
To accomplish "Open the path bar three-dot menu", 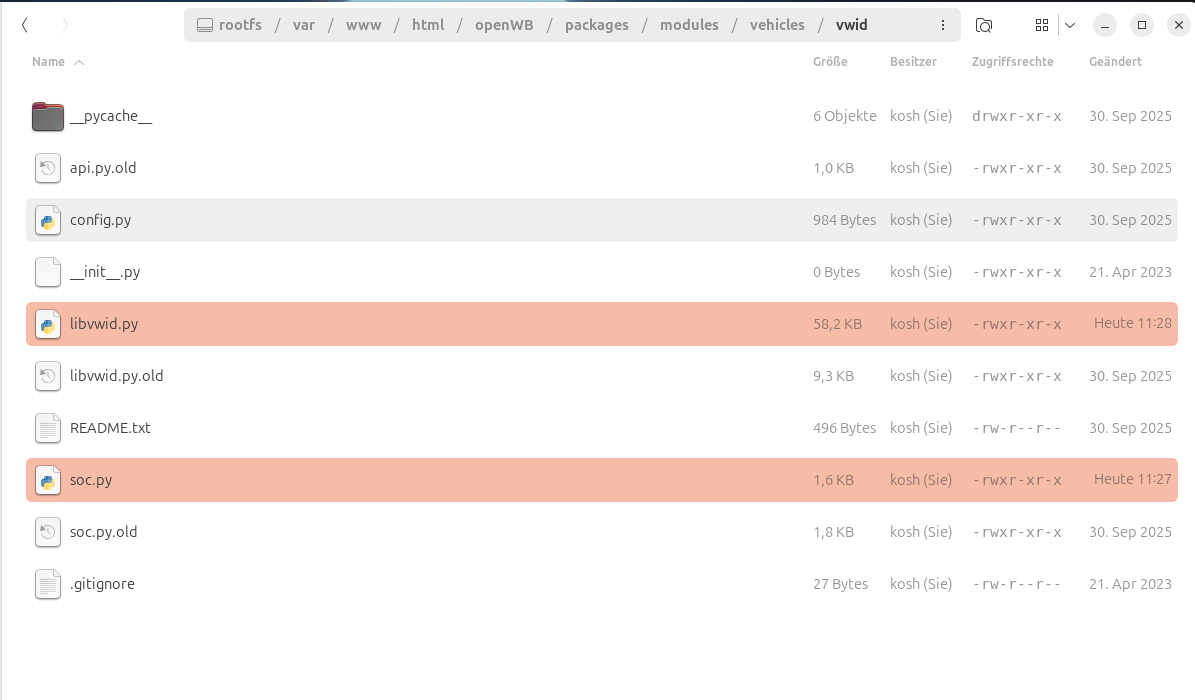I will [943, 25].
